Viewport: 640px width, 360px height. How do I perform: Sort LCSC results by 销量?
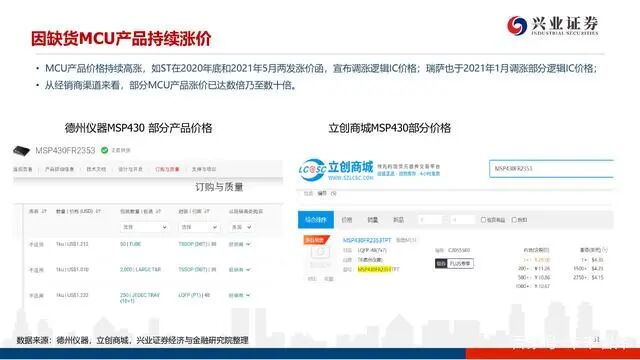tap(373, 220)
